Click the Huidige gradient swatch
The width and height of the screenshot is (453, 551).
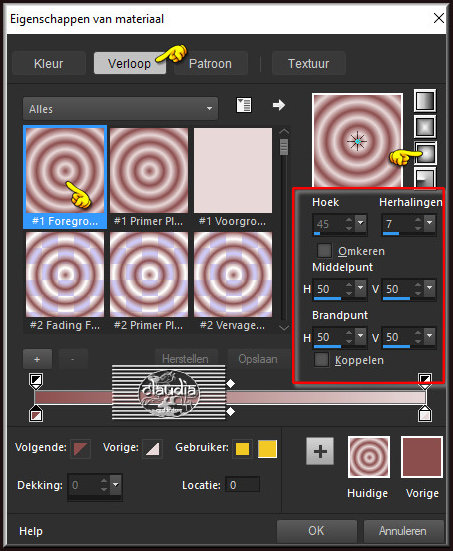coord(369,457)
